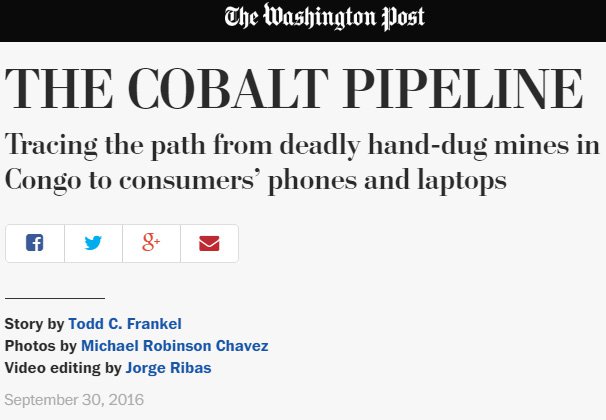Image resolution: width=606 pixels, height=420 pixels.
Task: Share the story on Google Plus
Action: click(x=151, y=243)
